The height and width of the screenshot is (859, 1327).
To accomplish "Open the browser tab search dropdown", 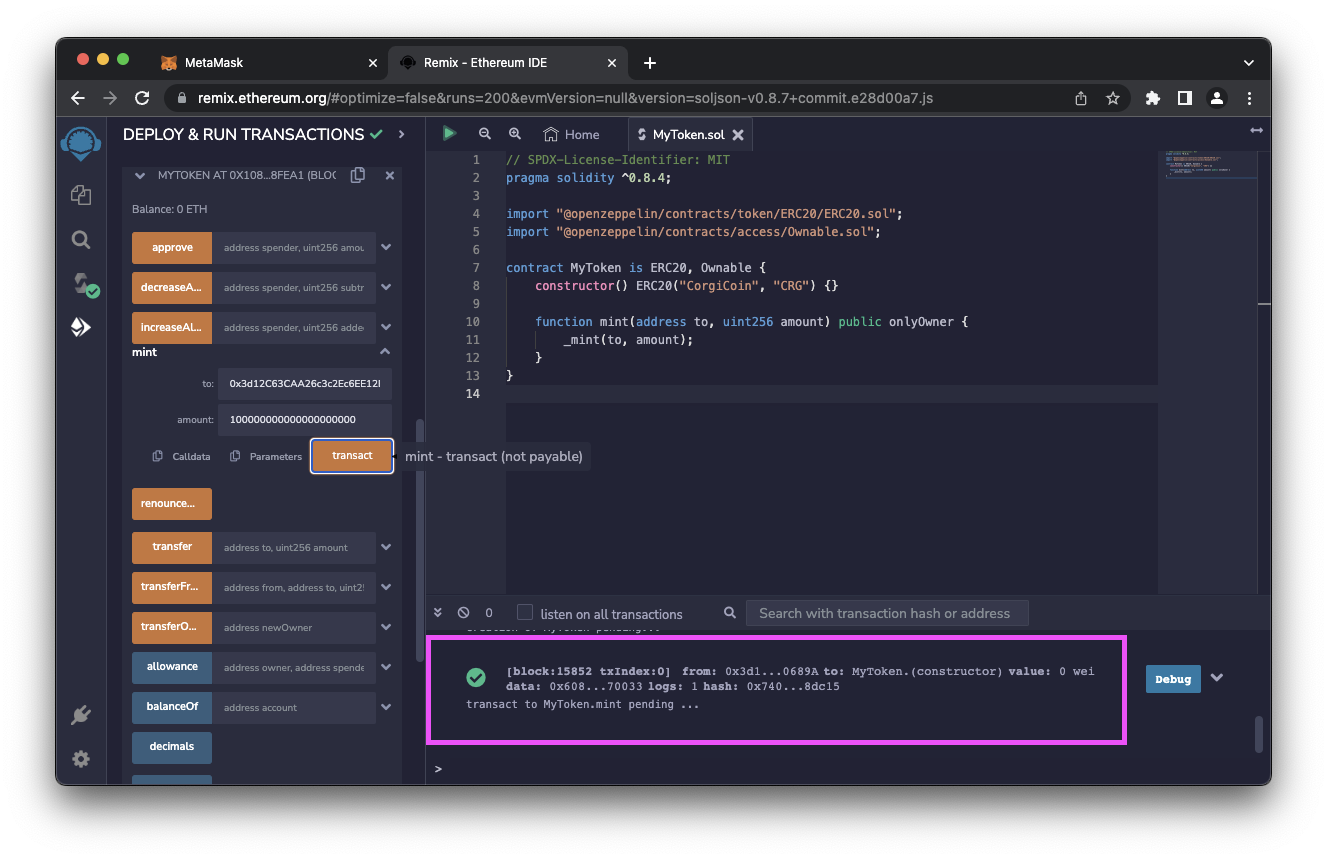I will point(1249,62).
